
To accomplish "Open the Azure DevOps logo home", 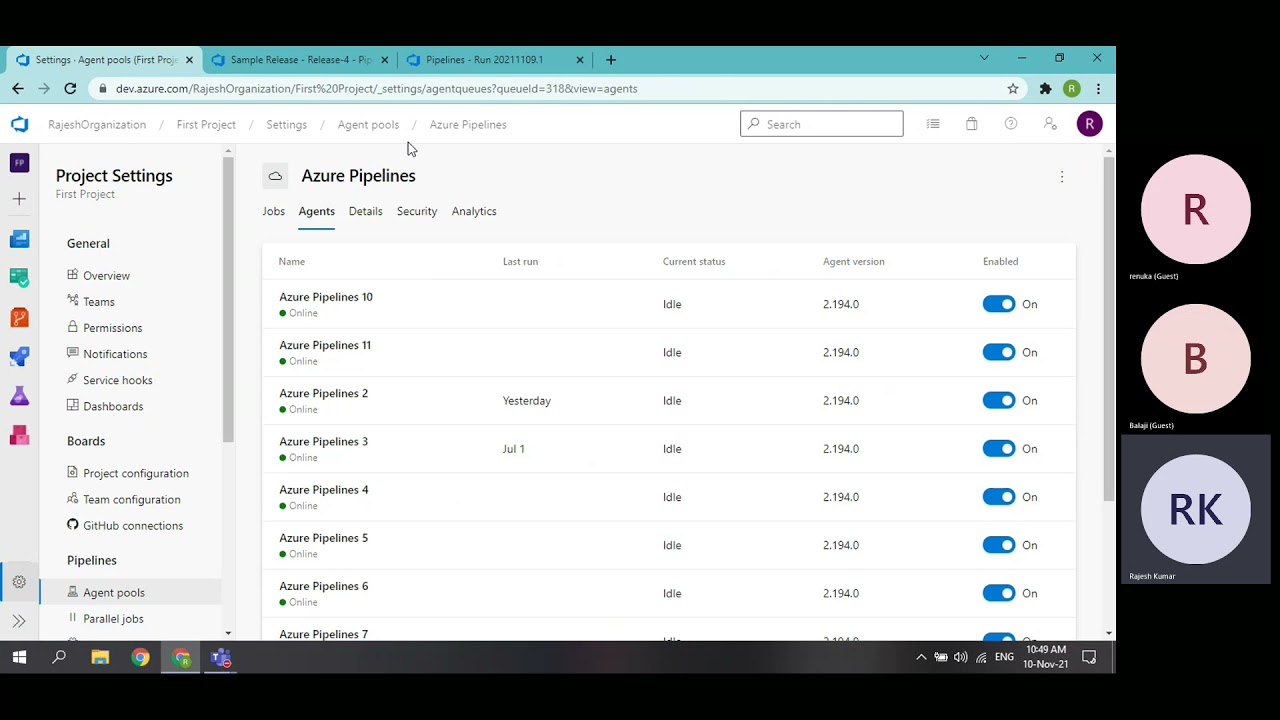I will pos(19,124).
